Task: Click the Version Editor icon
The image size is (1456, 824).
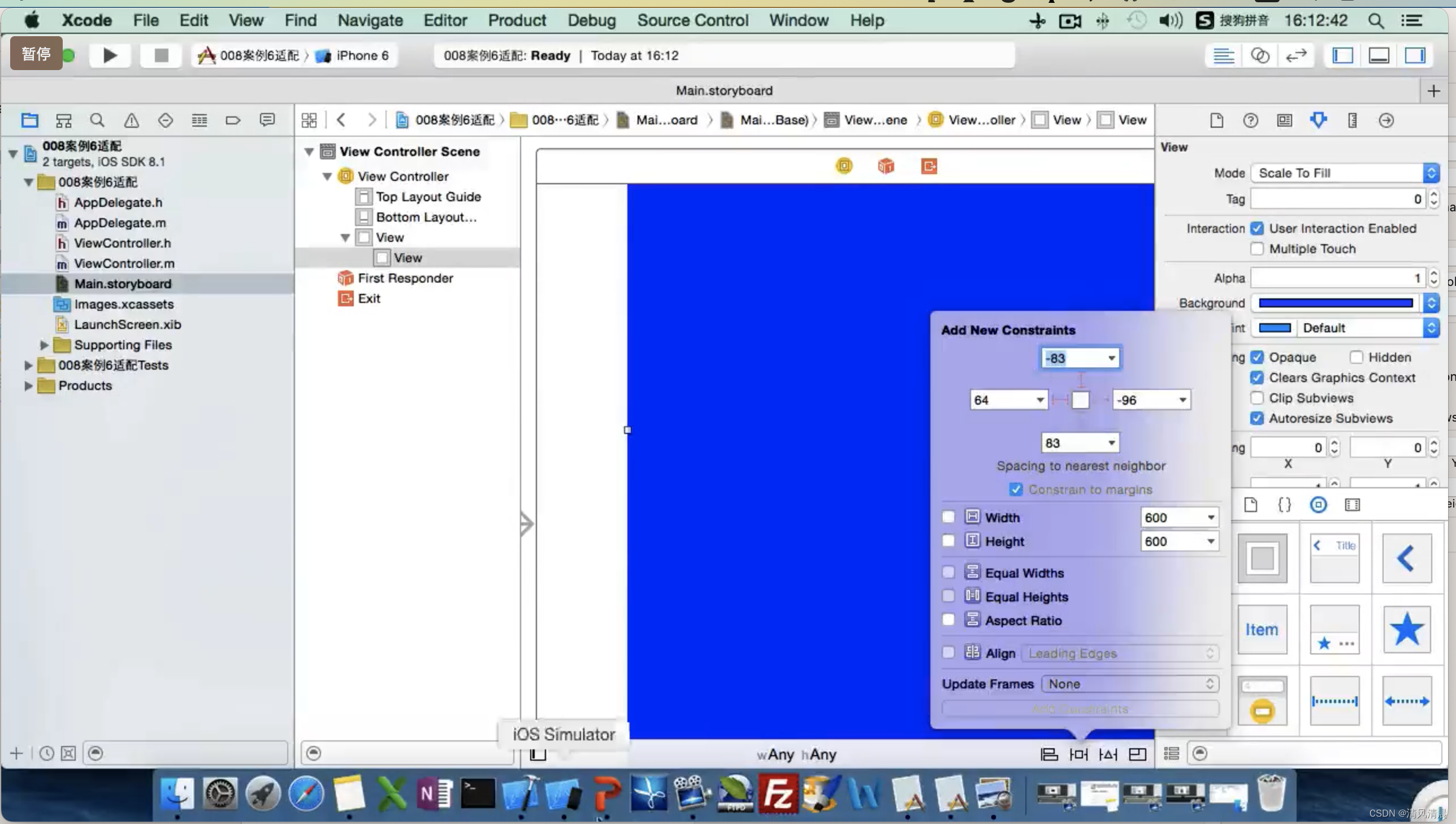Action: 1296,55
